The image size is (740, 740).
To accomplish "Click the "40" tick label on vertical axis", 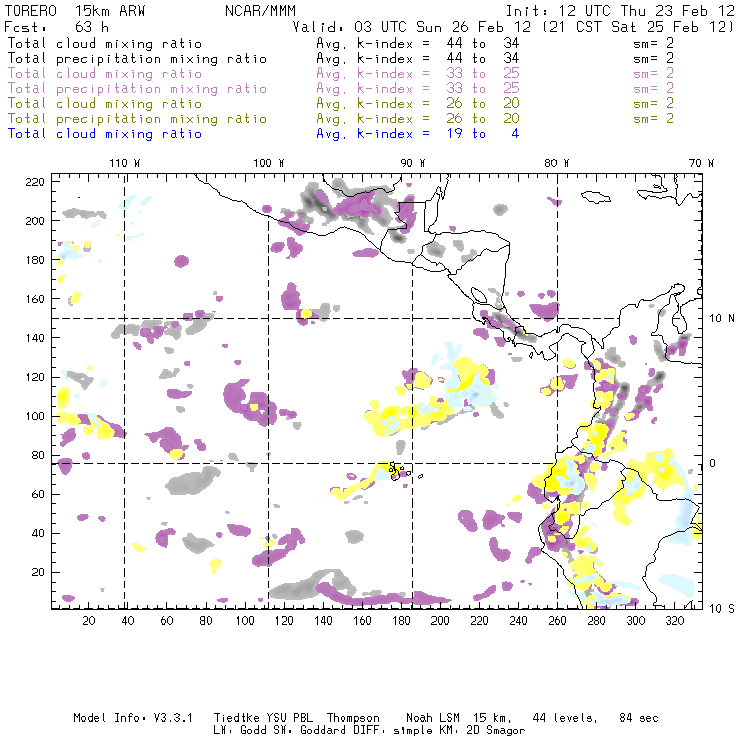I will click(38, 533).
